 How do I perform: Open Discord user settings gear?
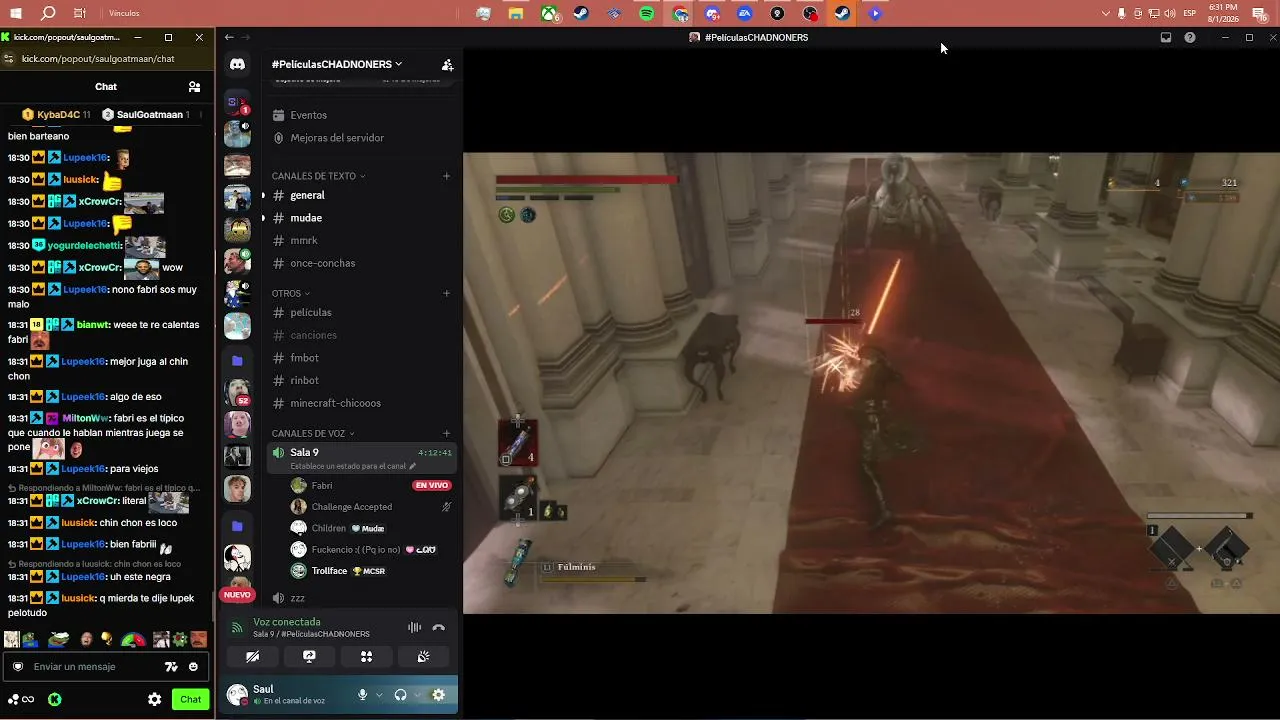point(438,695)
